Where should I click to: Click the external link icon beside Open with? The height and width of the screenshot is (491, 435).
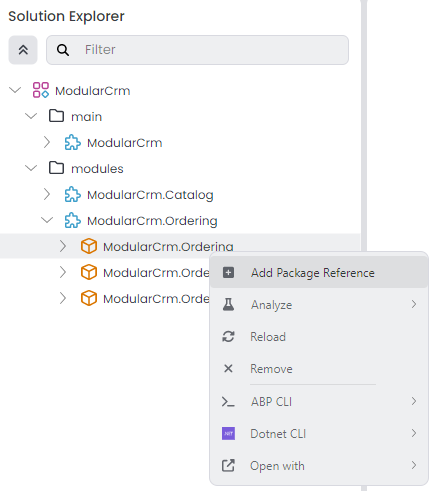228,465
